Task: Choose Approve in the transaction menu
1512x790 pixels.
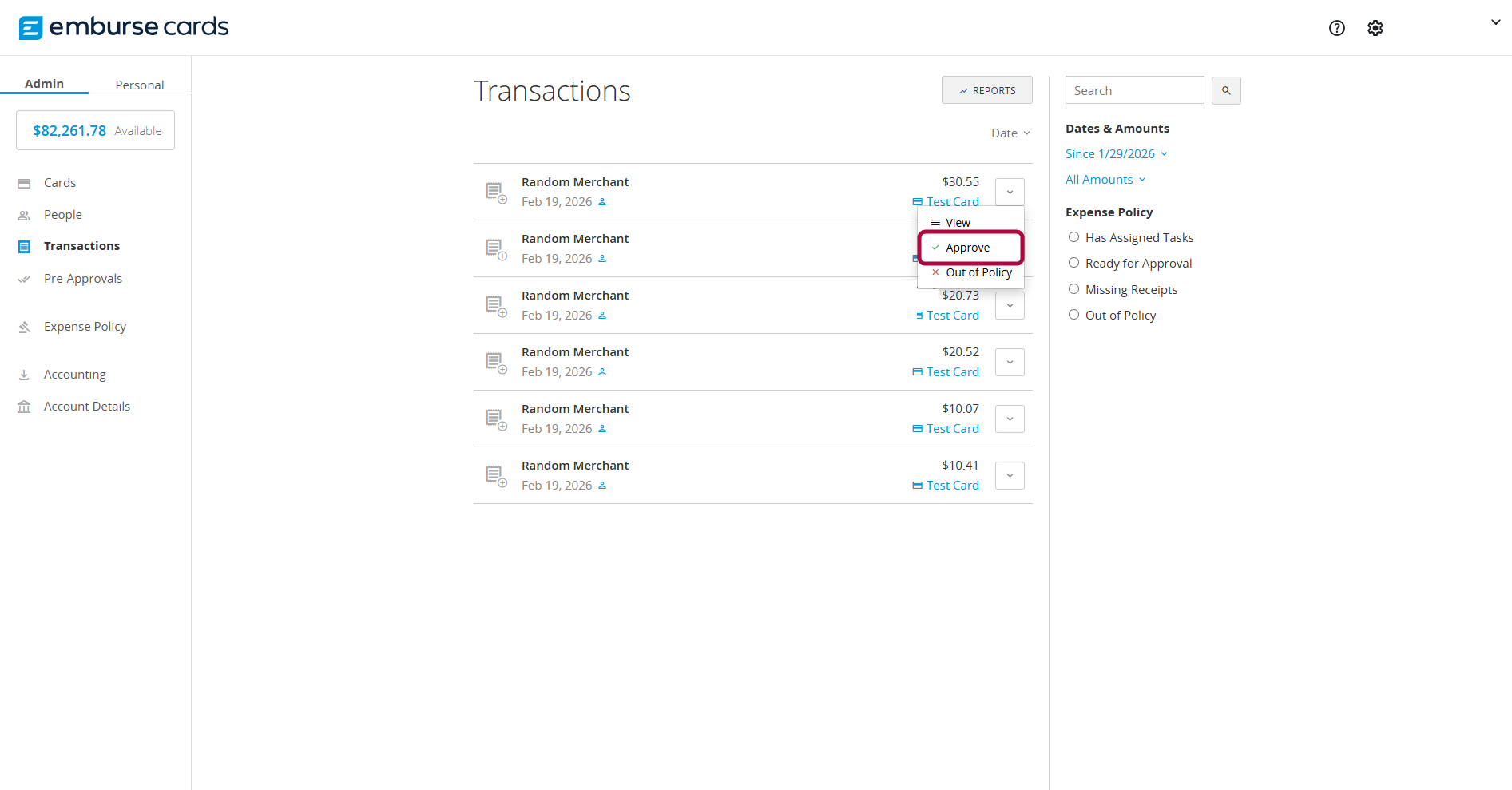Action: pos(970,248)
